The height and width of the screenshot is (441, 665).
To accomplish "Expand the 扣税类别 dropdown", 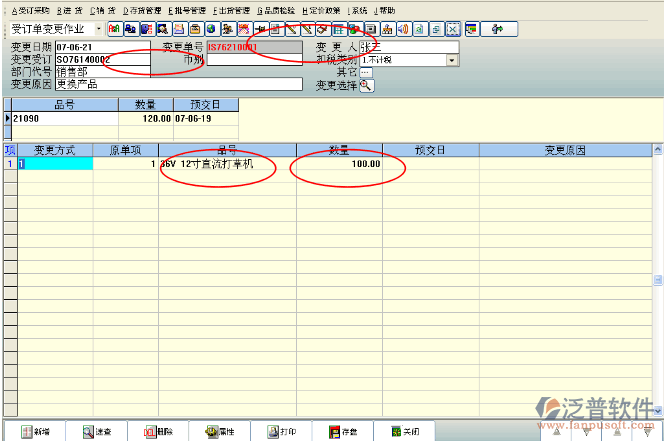I will [x=453, y=60].
